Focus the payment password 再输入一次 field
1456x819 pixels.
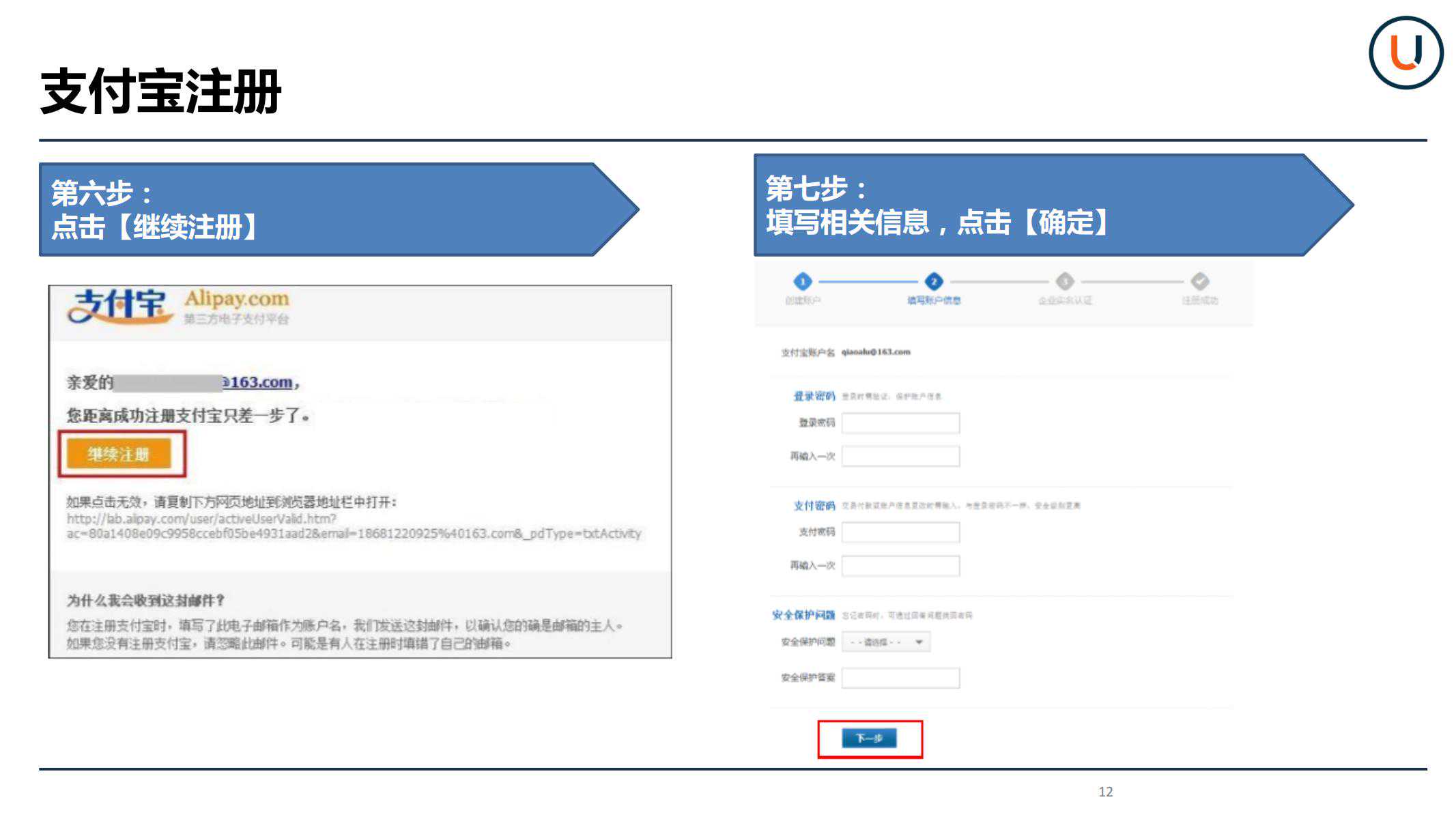[x=900, y=566]
